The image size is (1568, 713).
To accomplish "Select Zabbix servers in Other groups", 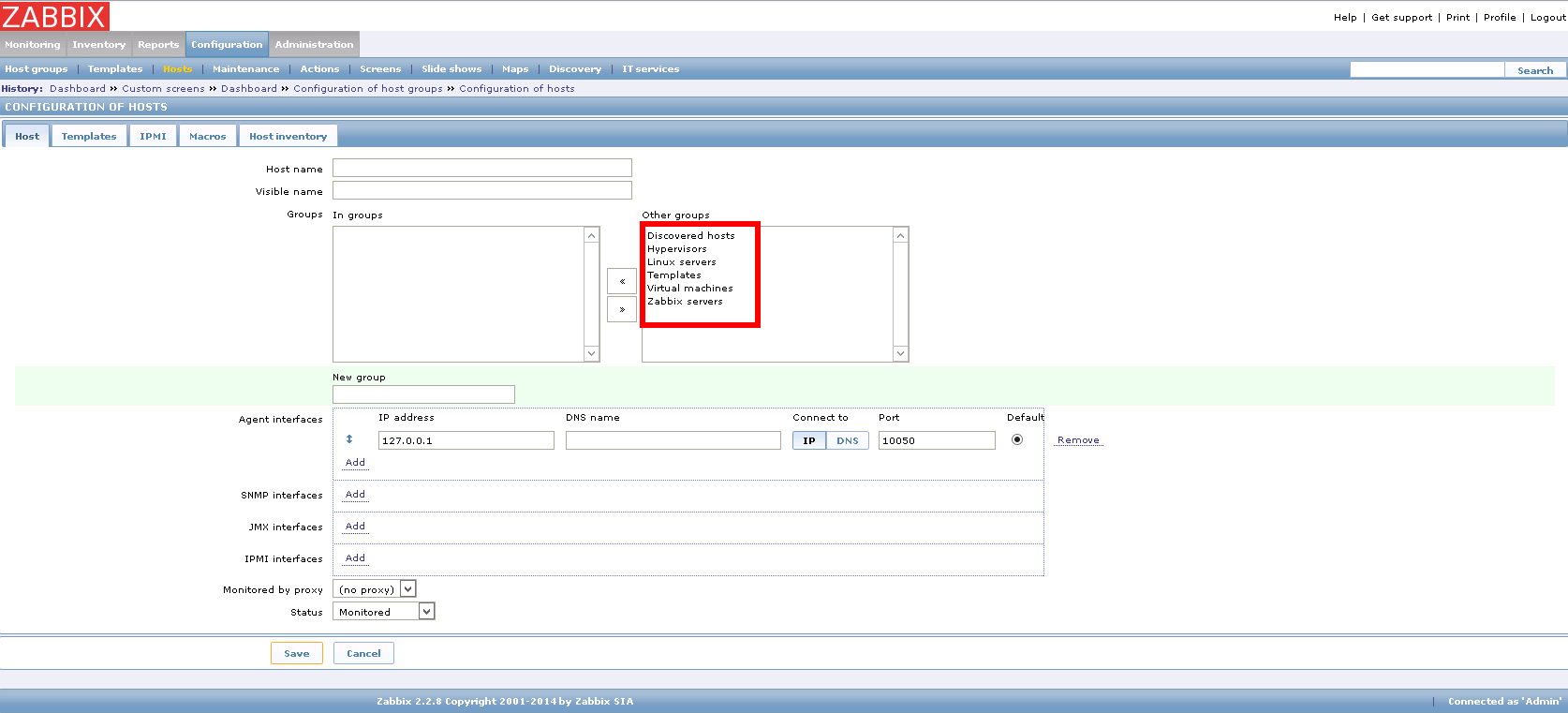I will tap(685, 302).
